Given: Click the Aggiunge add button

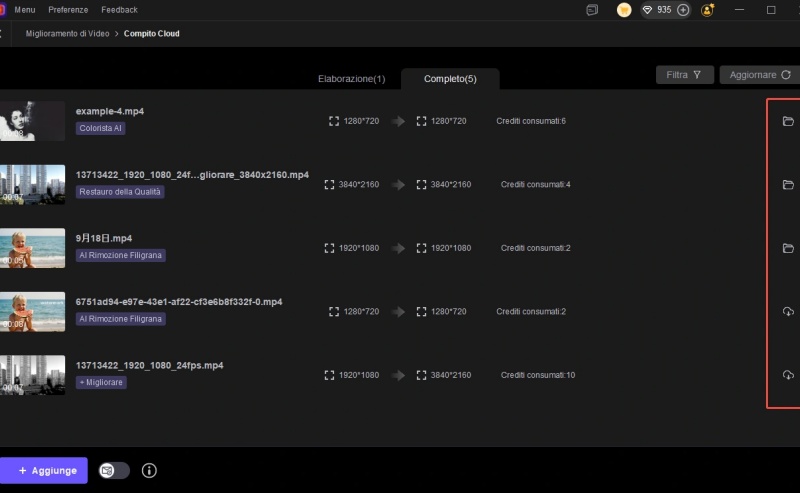Looking at the screenshot, I should (44, 471).
